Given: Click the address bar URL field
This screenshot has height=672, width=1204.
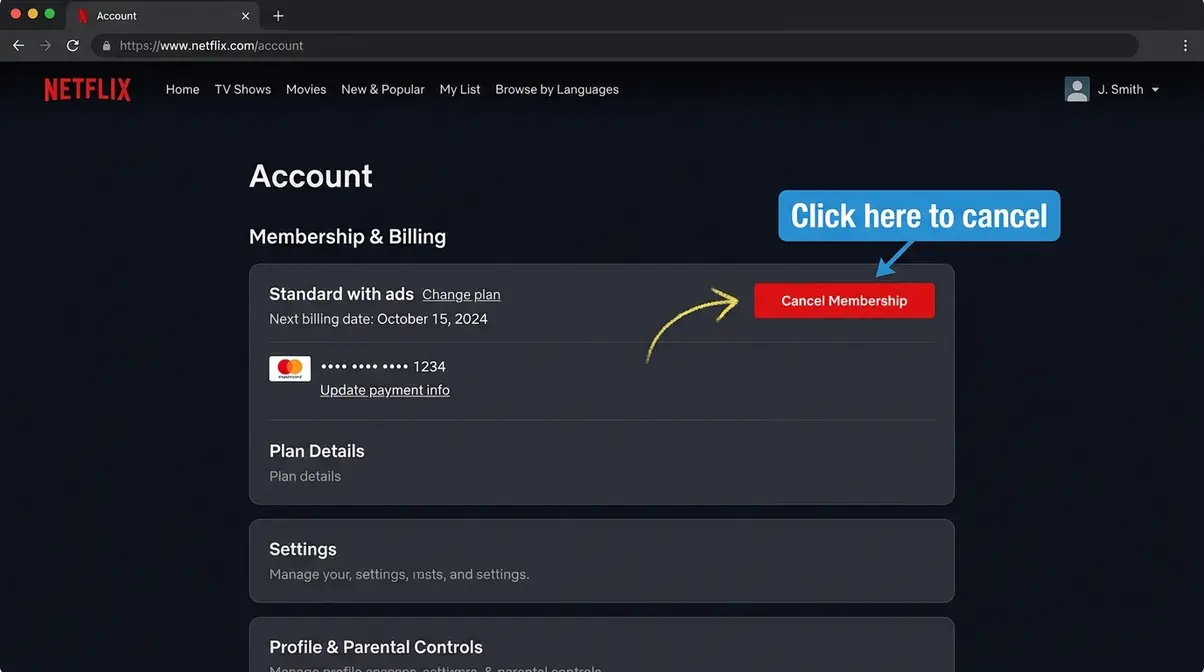Looking at the screenshot, I should [x=614, y=45].
